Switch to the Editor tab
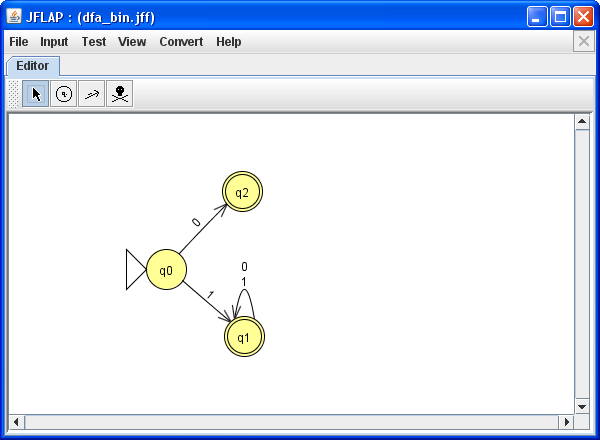The image size is (600, 440). pyautogui.click(x=32, y=66)
